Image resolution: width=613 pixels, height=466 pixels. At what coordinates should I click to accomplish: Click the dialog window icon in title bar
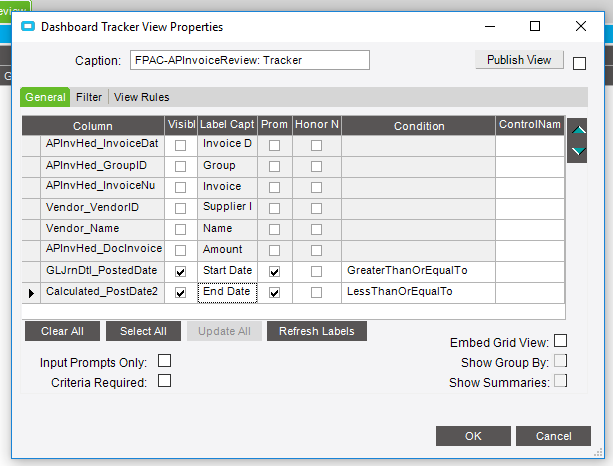tap(27, 27)
